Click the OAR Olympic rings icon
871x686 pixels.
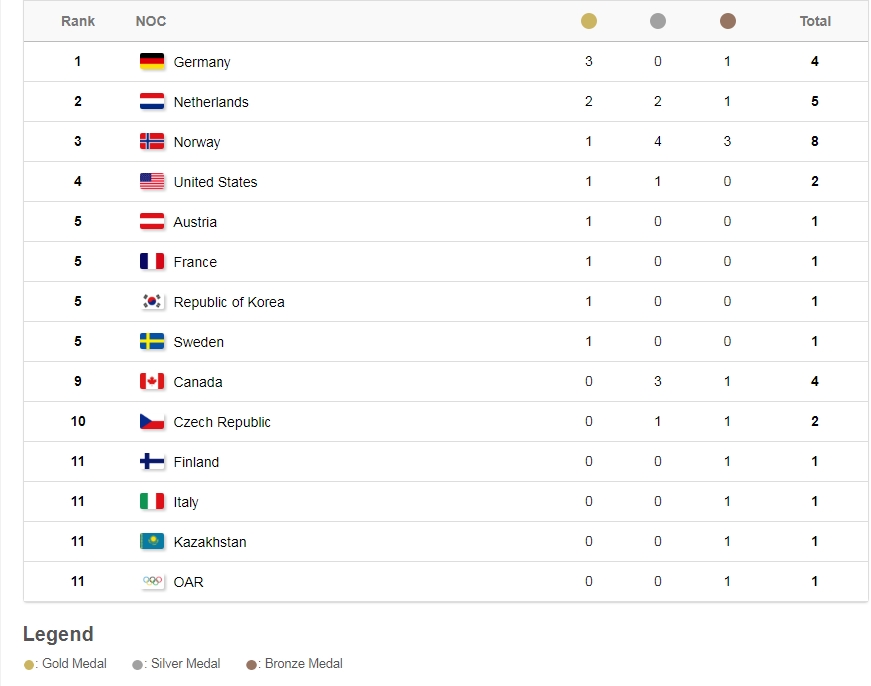coord(152,581)
